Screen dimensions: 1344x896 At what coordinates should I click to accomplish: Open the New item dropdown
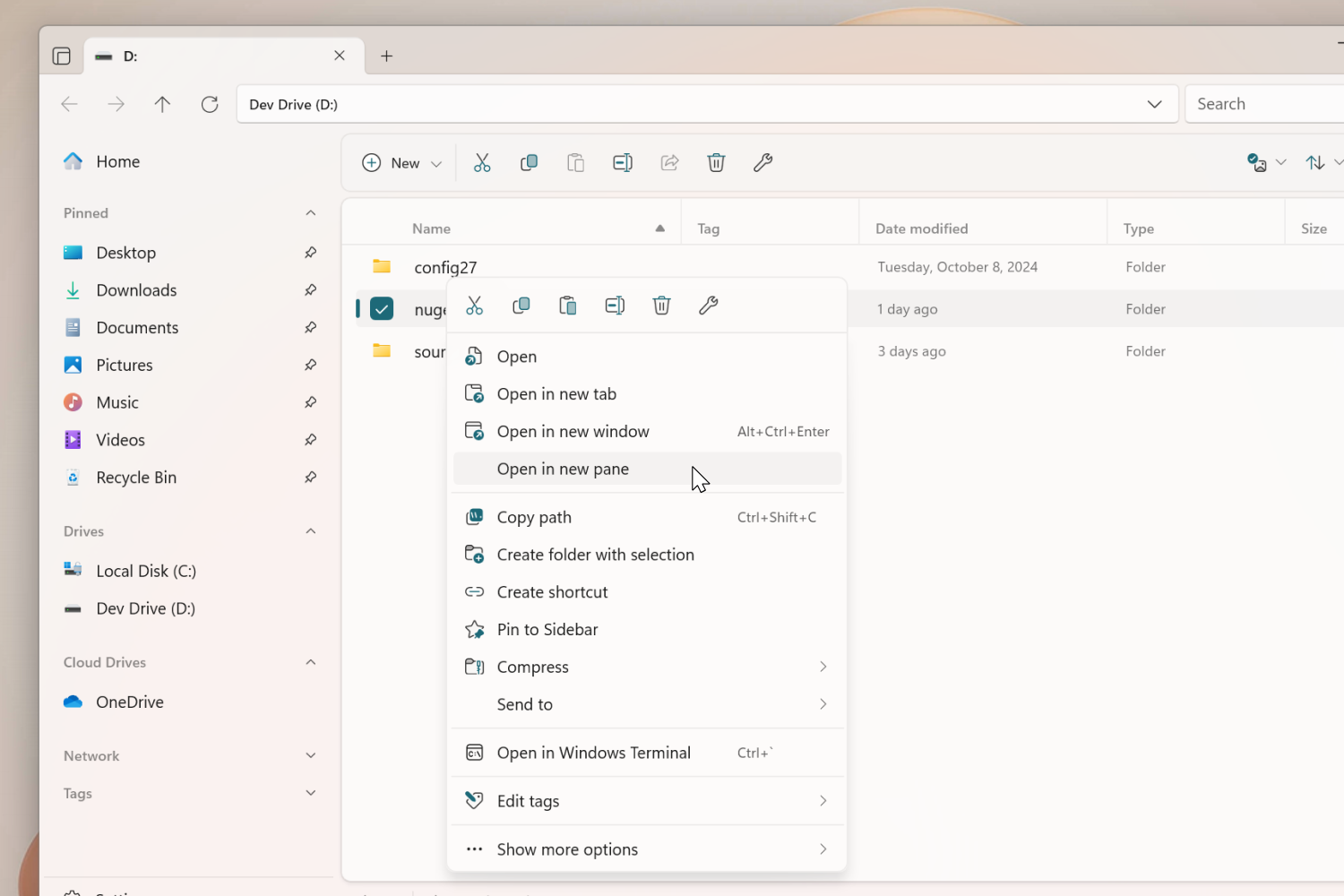click(402, 163)
